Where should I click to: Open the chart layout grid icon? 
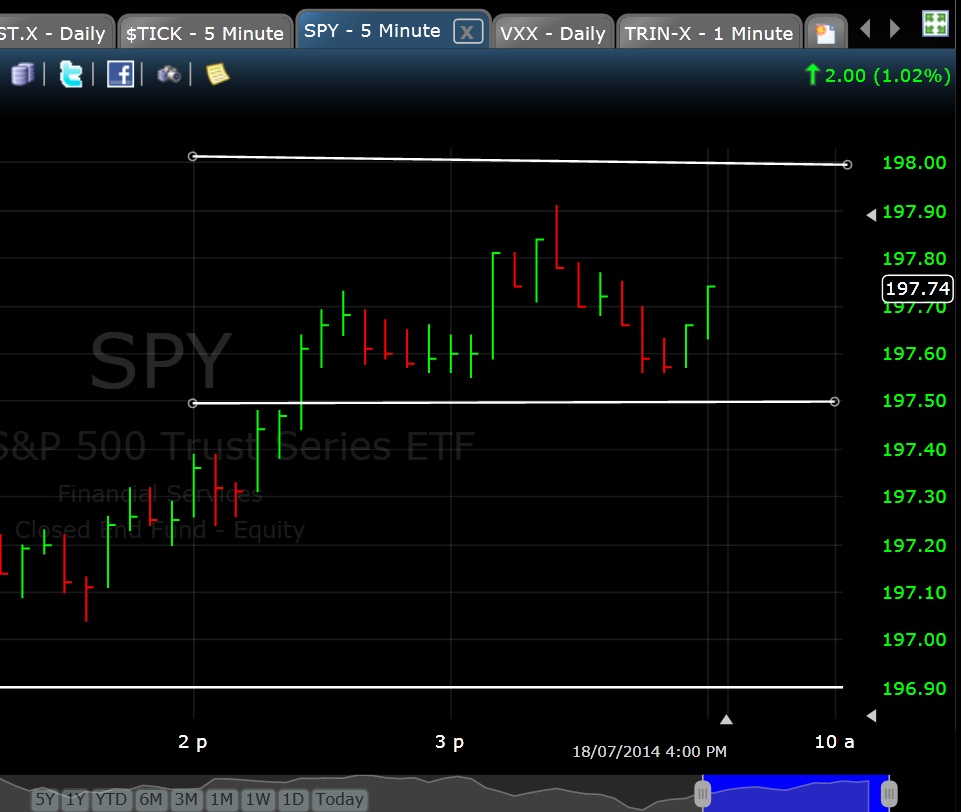[935, 24]
